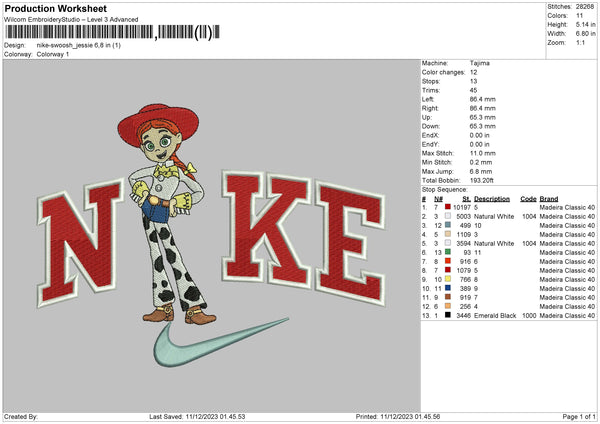Click the "Color changes:" label
The height and width of the screenshot is (424, 600).
click(x=443, y=72)
